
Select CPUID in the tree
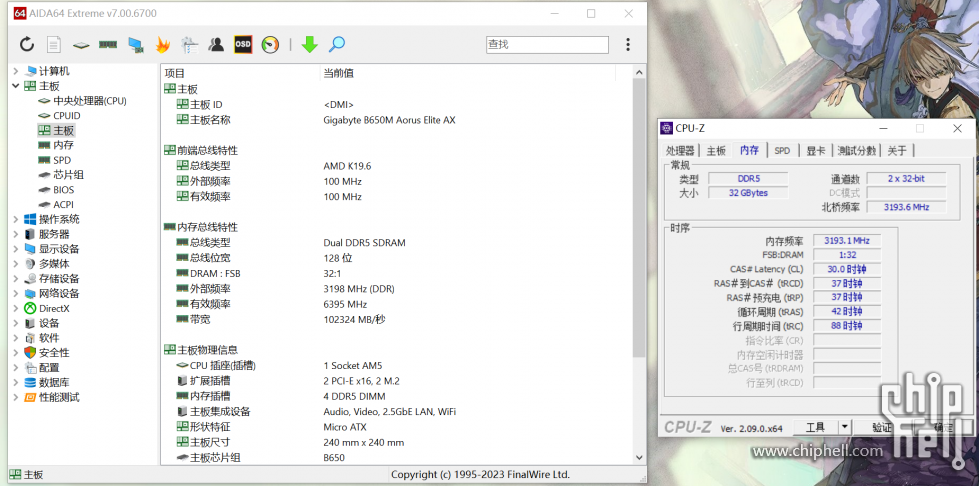click(x=67, y=116)
